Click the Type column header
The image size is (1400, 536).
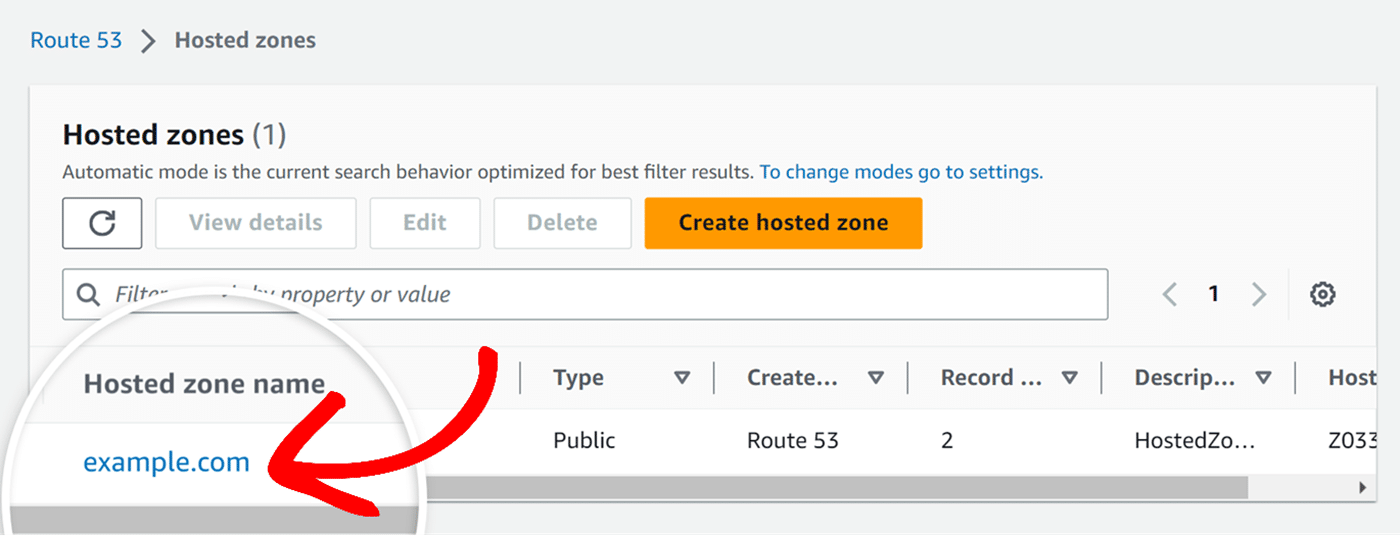[x=579, y=378]
